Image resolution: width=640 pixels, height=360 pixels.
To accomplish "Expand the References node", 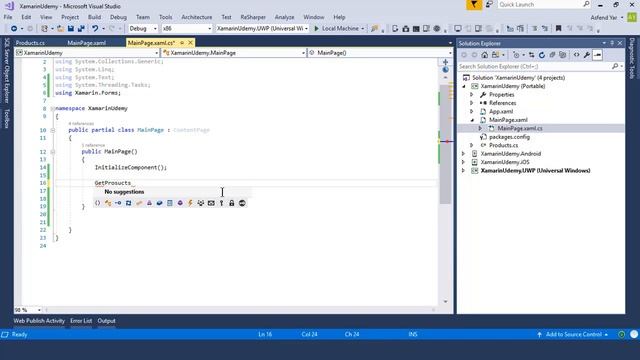I will pyautogui.click(x=472, y=103).
